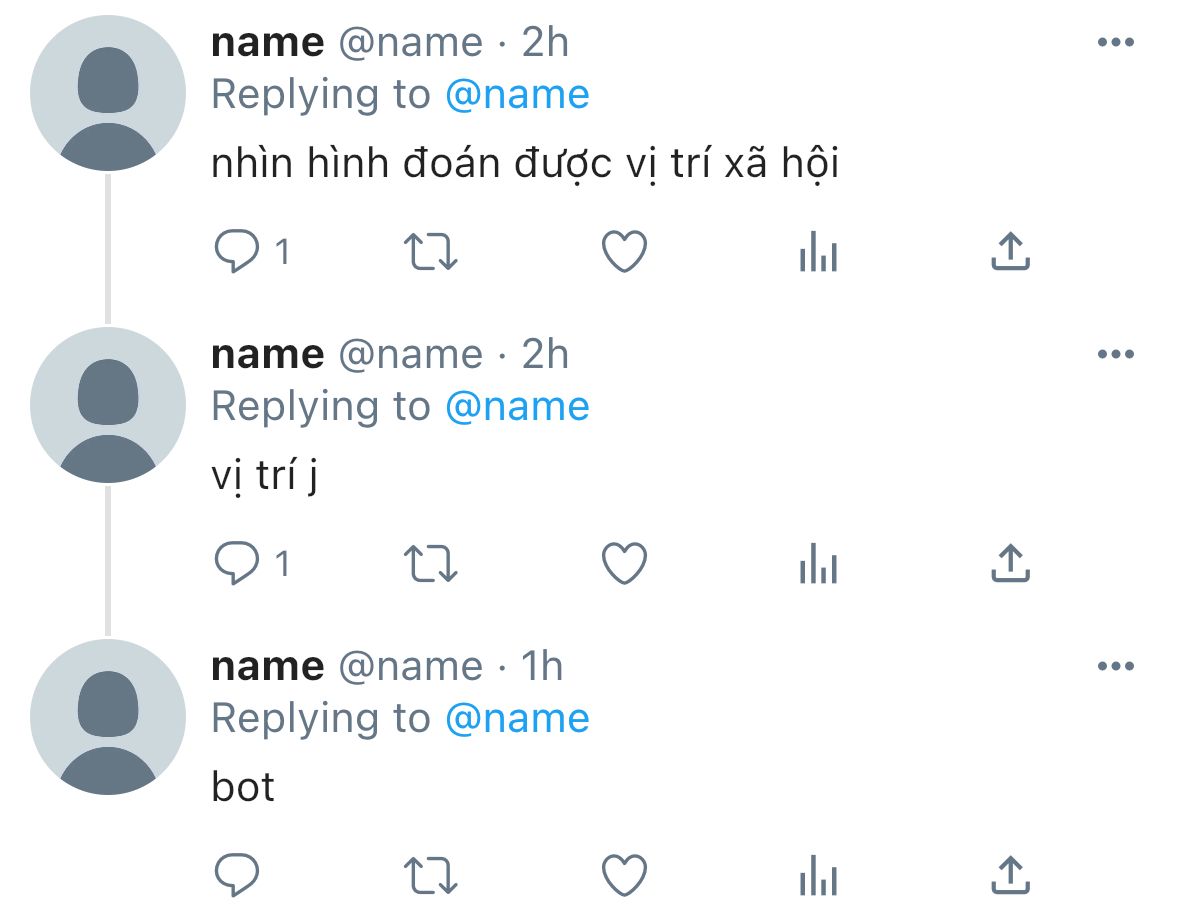
Task: Retweet the 'bot' tweet
Action: (x=431, y=876)
